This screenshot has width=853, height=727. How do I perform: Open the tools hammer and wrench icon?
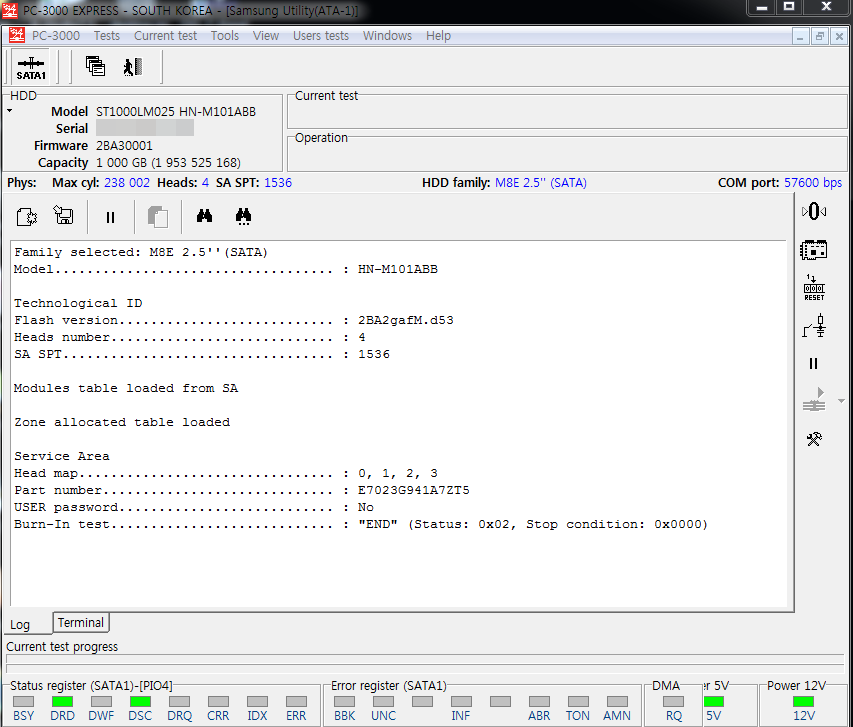click(x=814, y=439)
